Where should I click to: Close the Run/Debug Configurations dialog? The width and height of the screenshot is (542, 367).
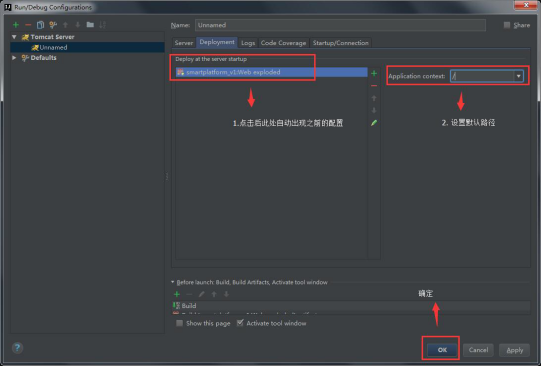coord(526,5)
